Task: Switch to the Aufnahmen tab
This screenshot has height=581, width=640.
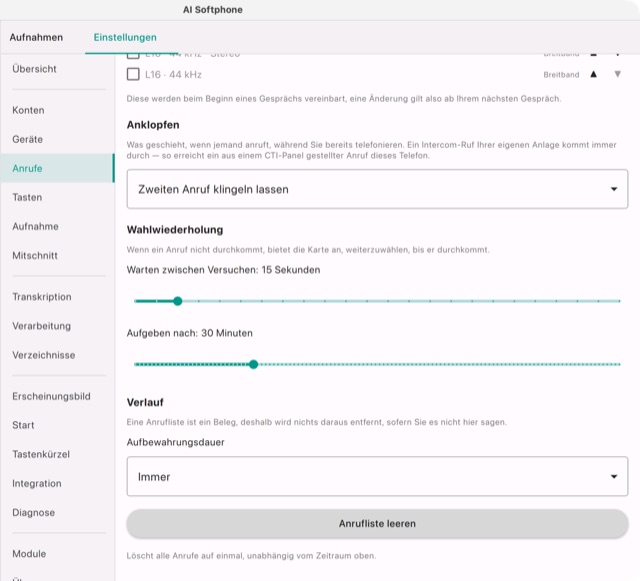Action: coord(36,37)
